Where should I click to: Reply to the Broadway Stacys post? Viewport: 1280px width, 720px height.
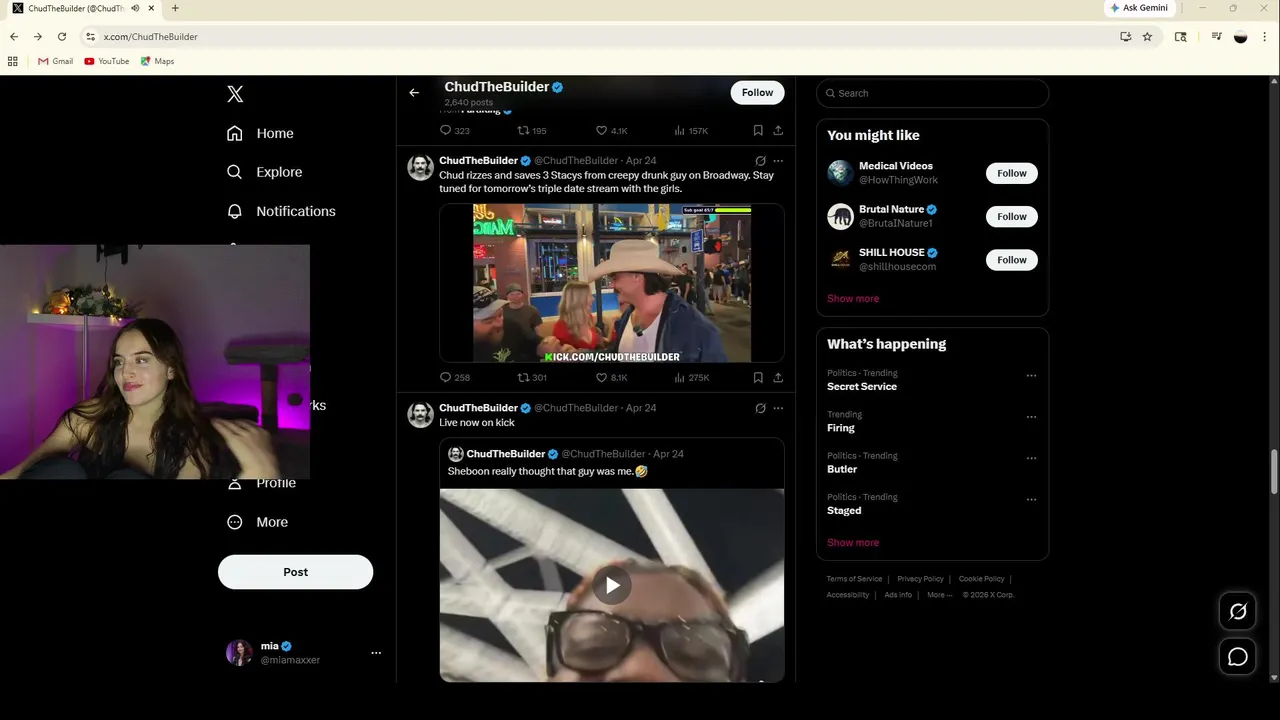coord(455,378)
